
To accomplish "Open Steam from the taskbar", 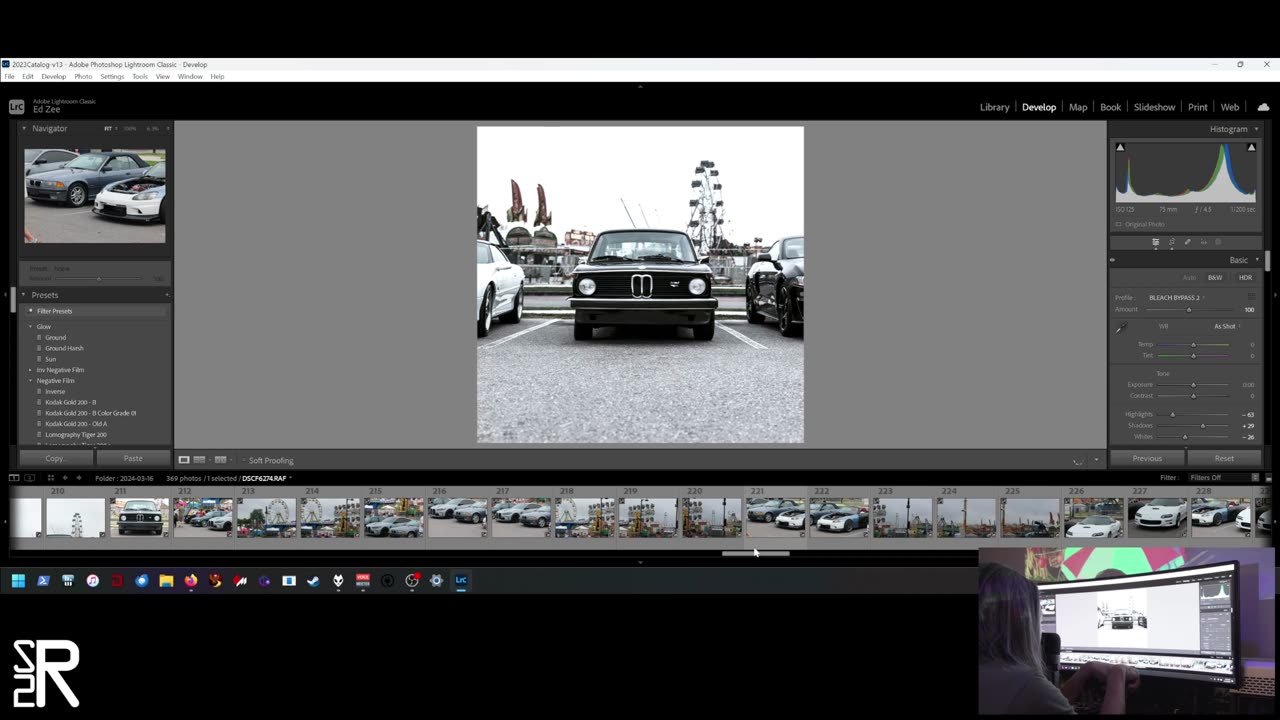I will point(313,580).
